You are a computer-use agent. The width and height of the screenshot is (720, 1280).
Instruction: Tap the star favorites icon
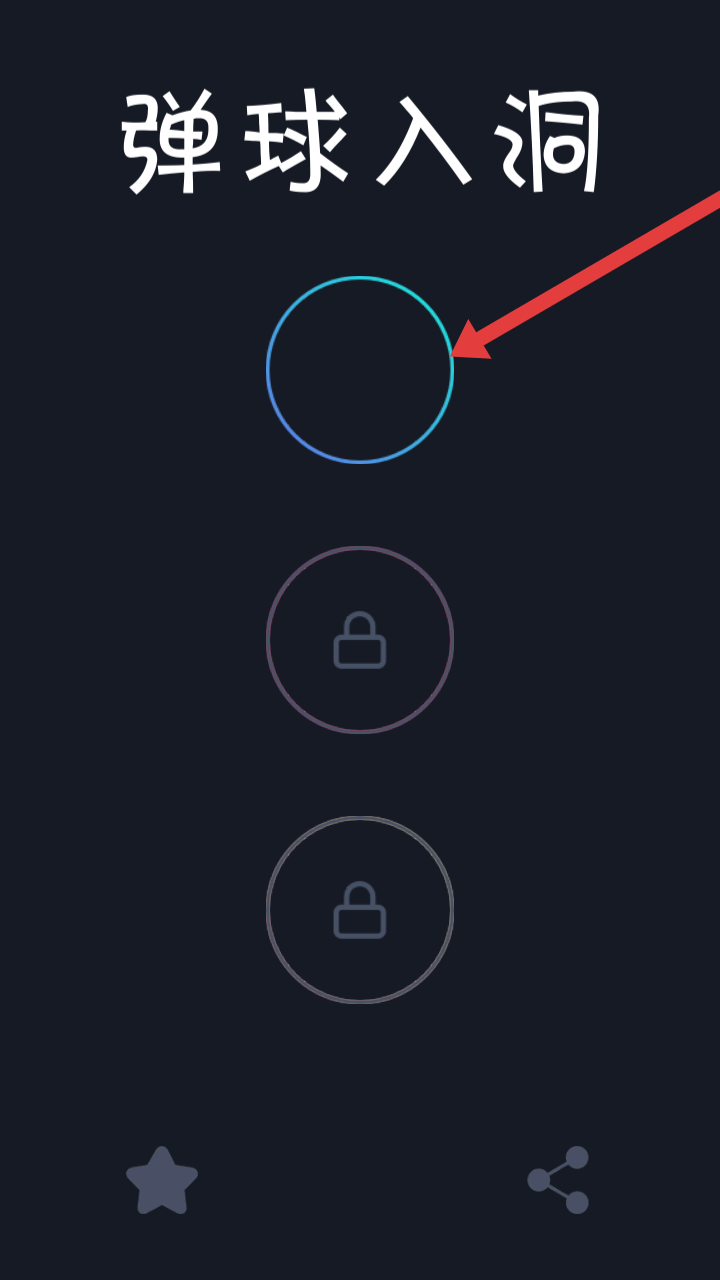(x=162, y=1180)
